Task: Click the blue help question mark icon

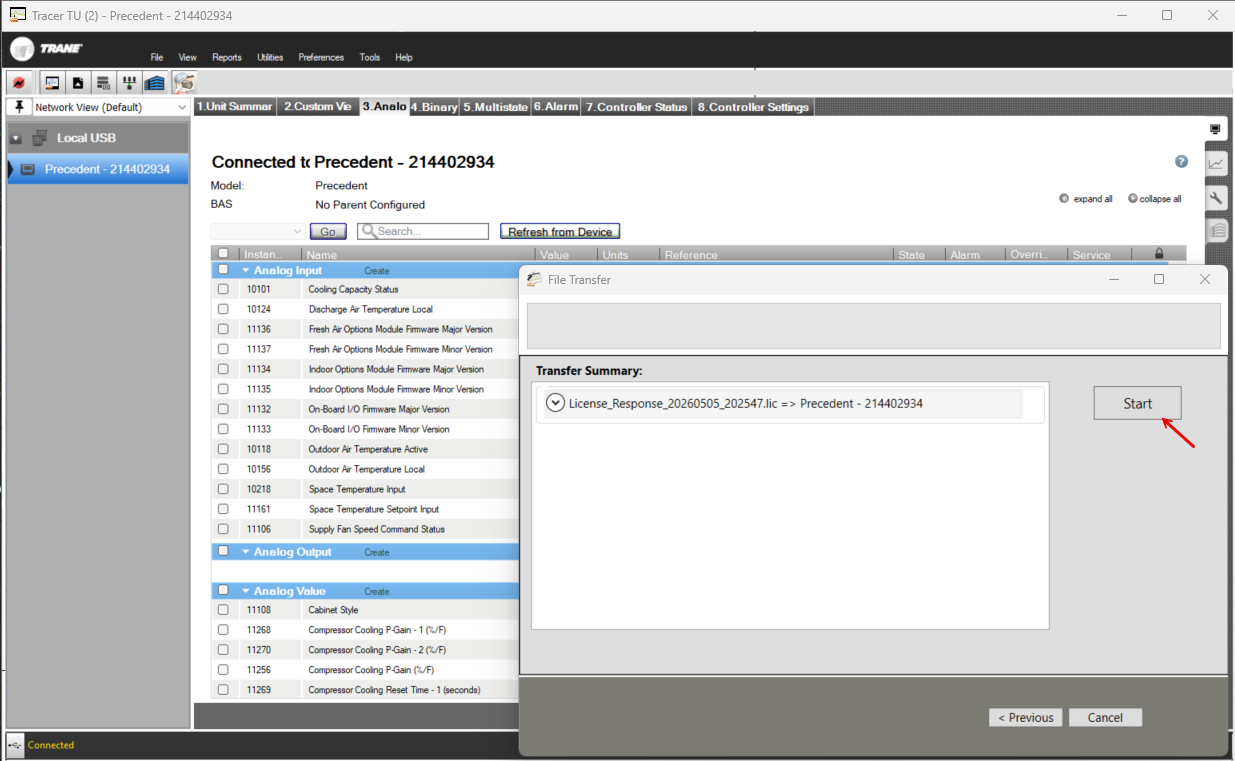Action: coord(1181,162)
